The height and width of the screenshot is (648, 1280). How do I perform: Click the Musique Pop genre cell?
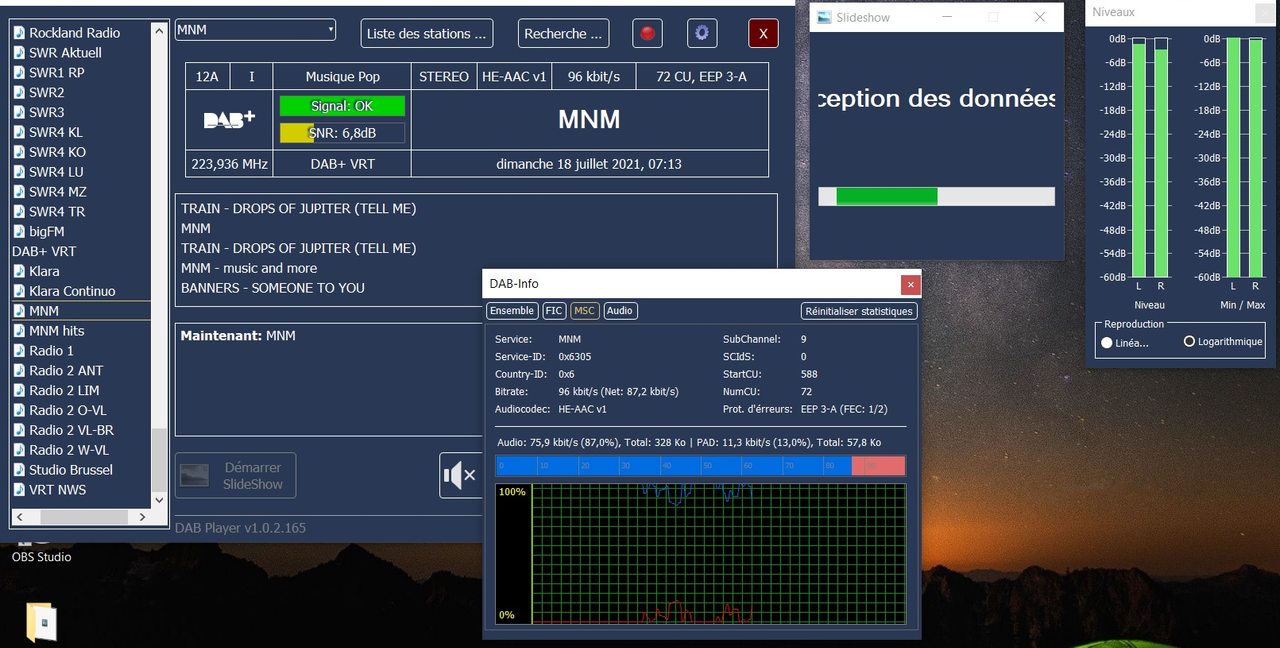(x=343, y=76)
